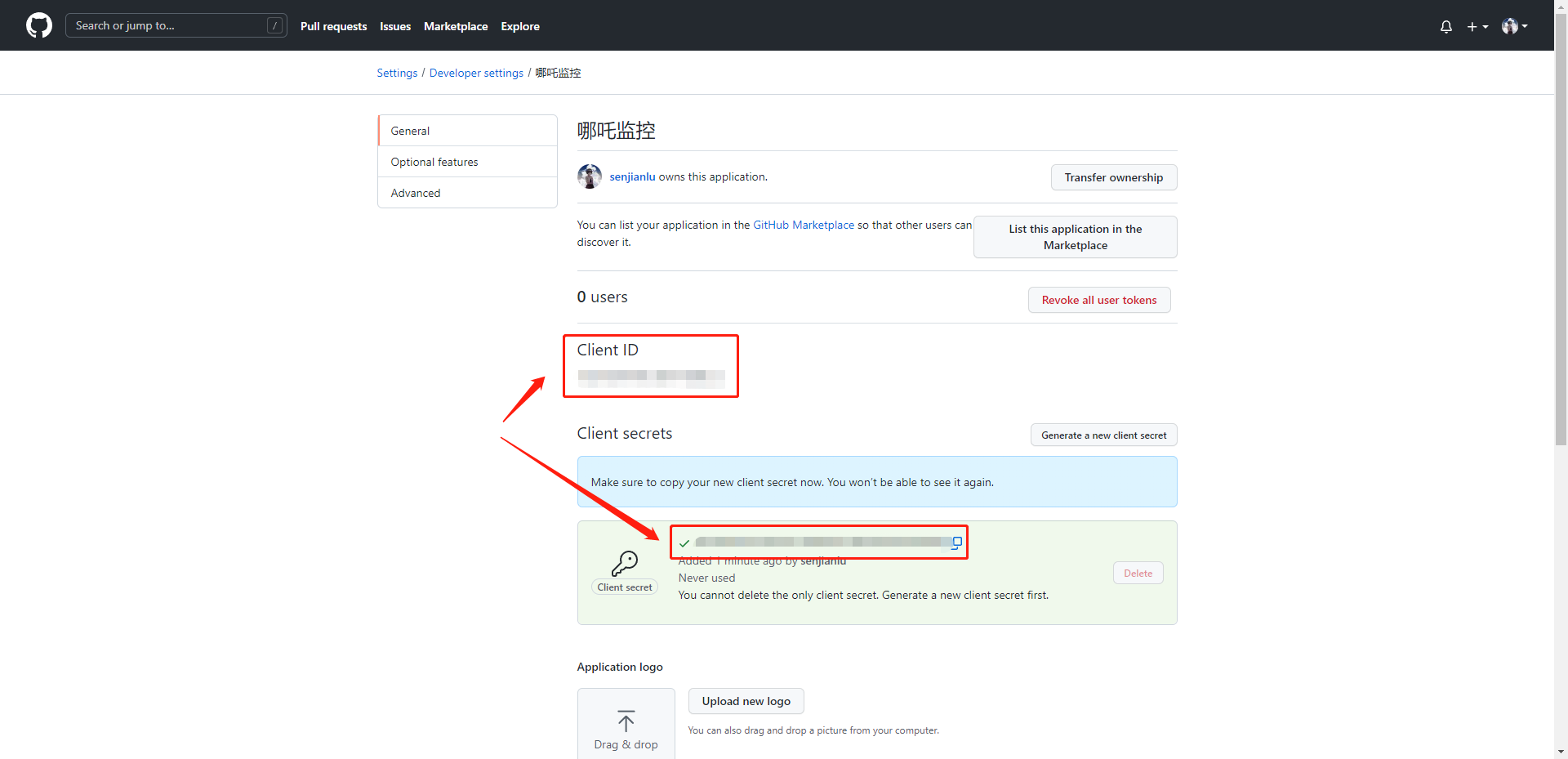
Task: Follow the Settings breadcrumb link
Action: [x=397, y=73]
